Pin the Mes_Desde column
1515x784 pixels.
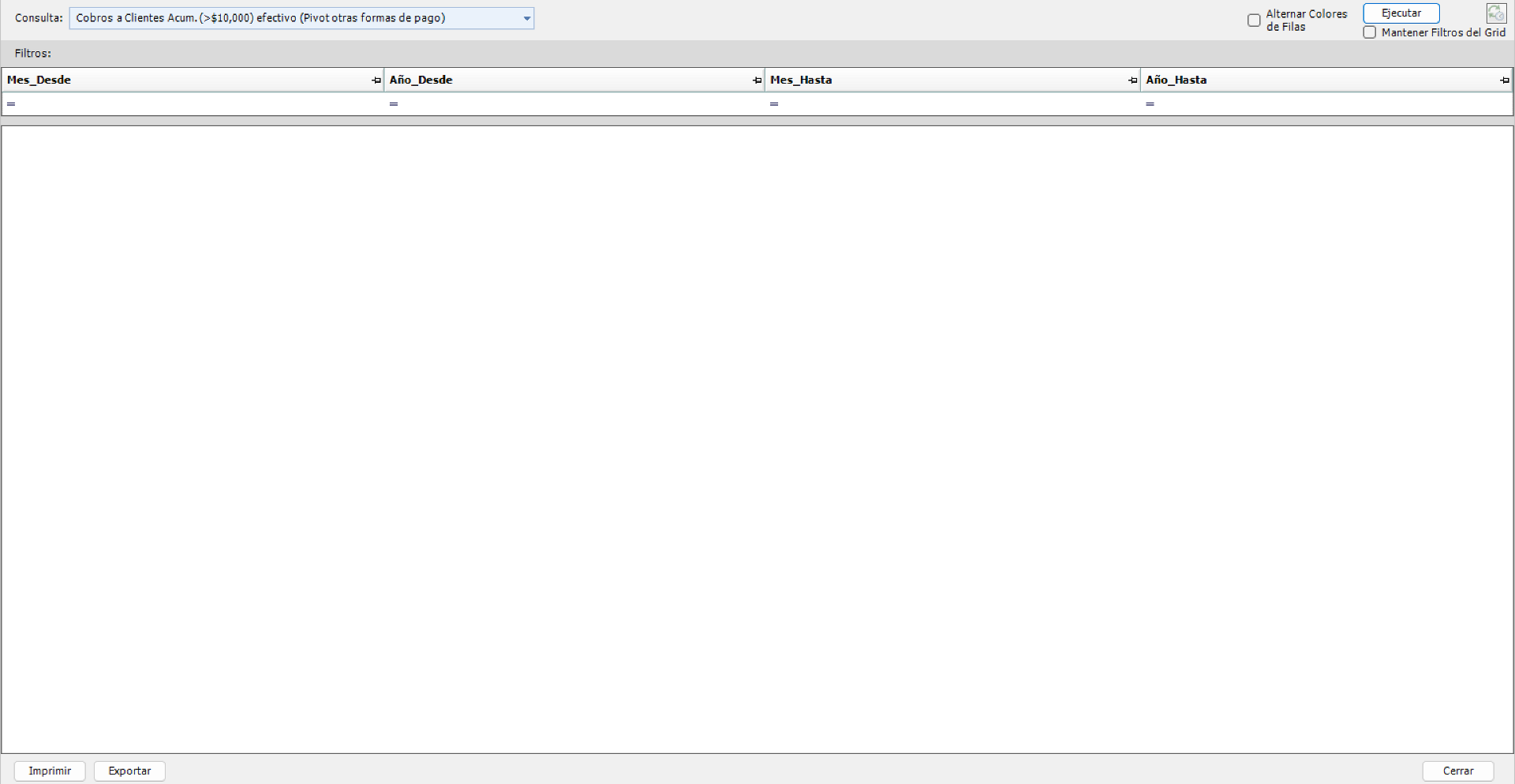[x=376, y=80]
